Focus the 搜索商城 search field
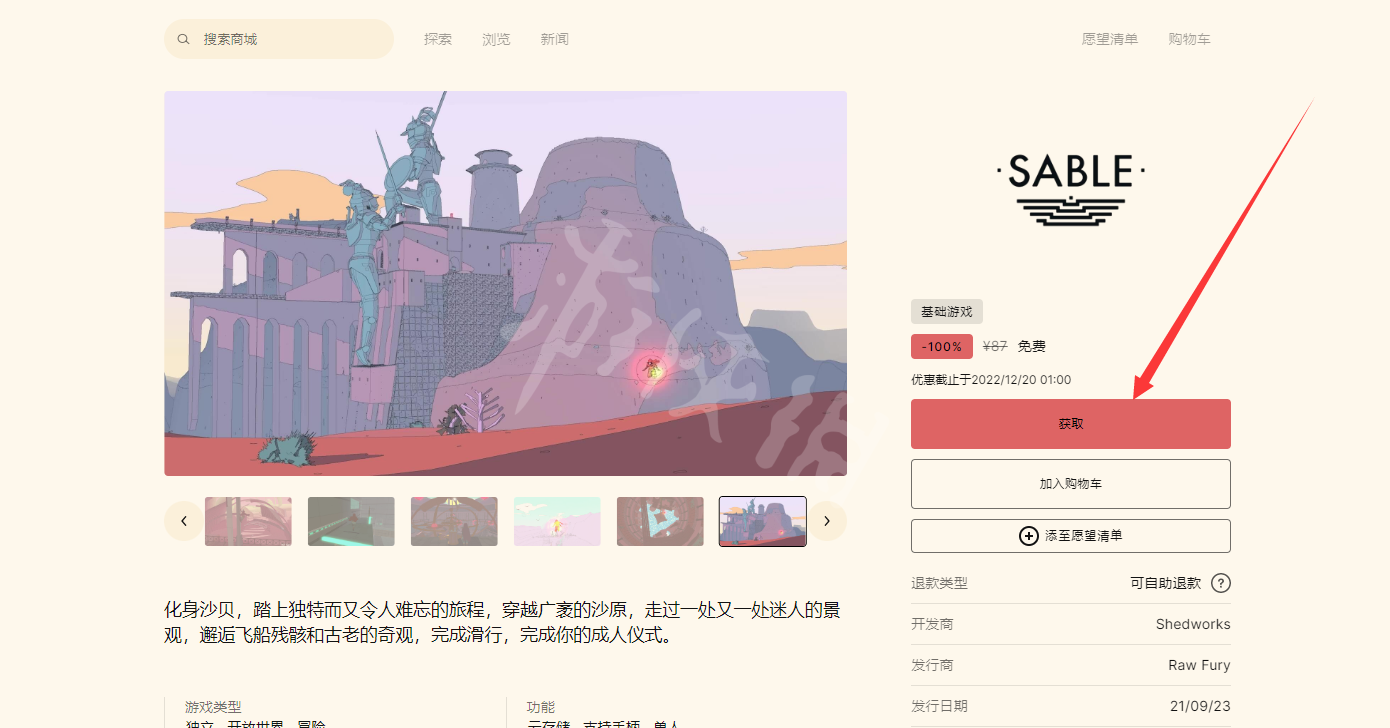 click(x=279, y=39)
